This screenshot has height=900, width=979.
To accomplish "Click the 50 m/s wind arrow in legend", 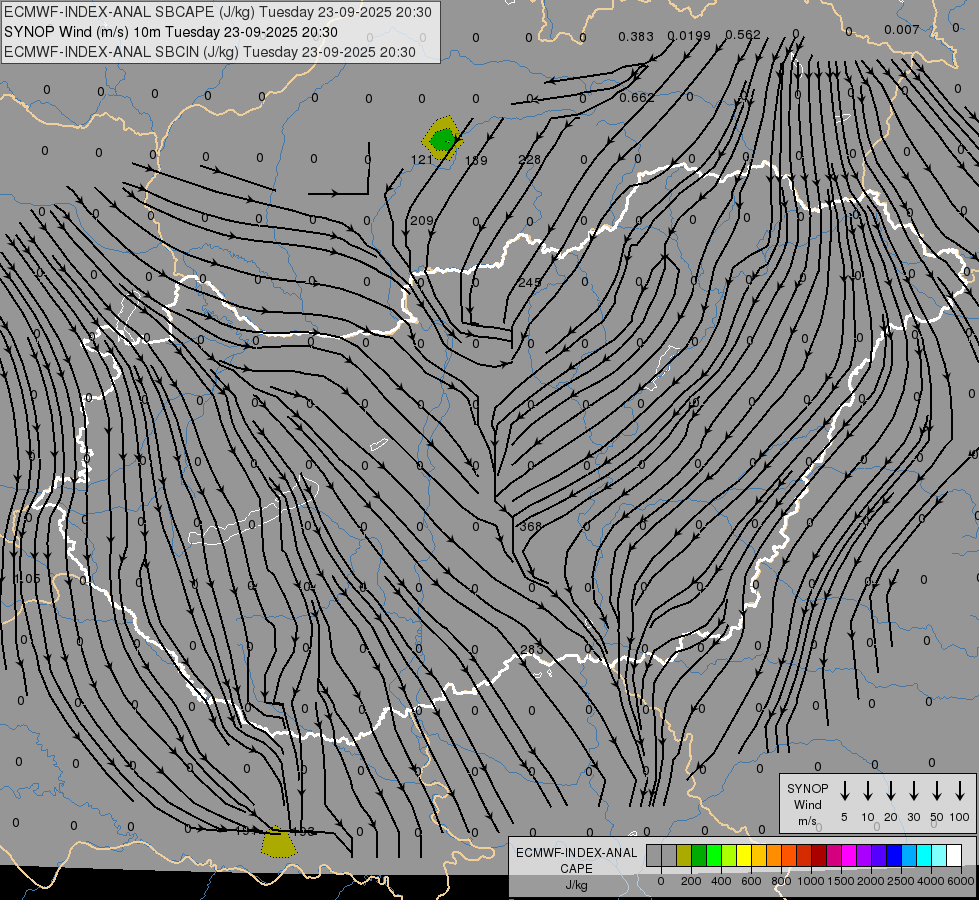I will tap(937, 791).
